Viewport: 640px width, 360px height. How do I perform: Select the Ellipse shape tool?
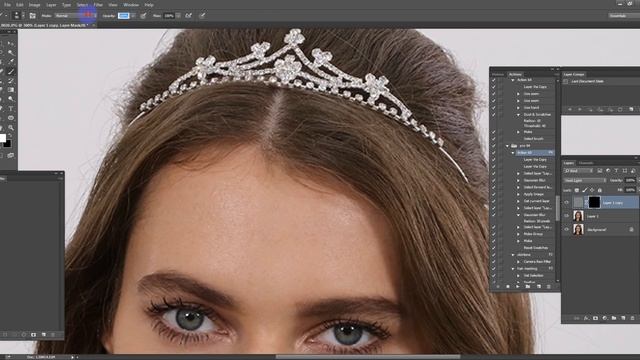pos(11,118)
